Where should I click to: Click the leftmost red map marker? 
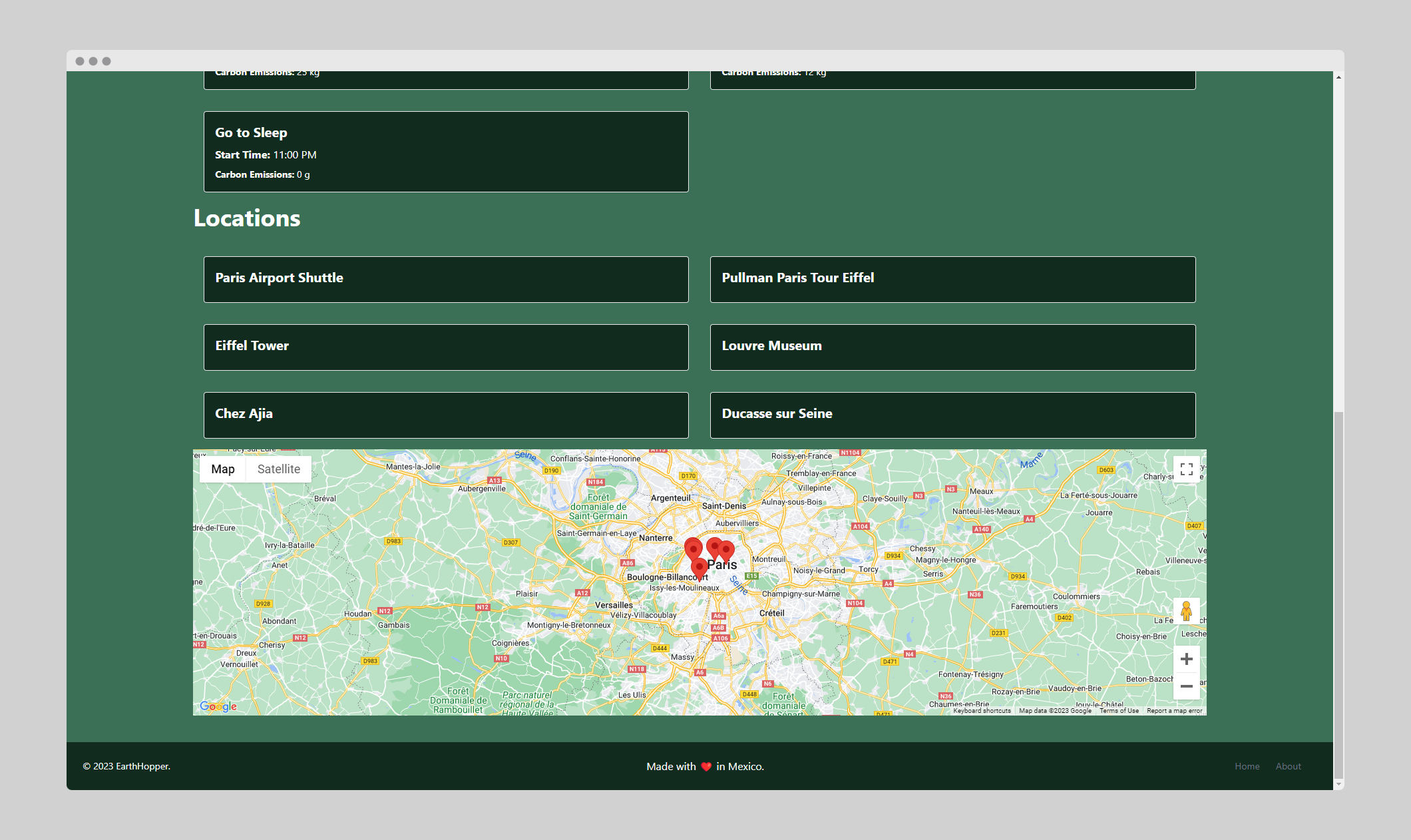pos(693,548)
